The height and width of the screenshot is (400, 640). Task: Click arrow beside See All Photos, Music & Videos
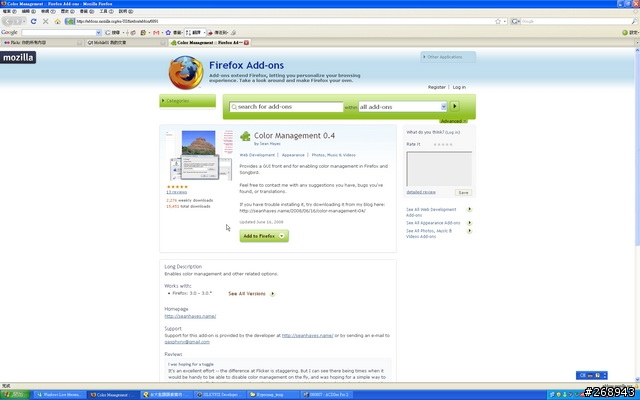coord(469,231)
